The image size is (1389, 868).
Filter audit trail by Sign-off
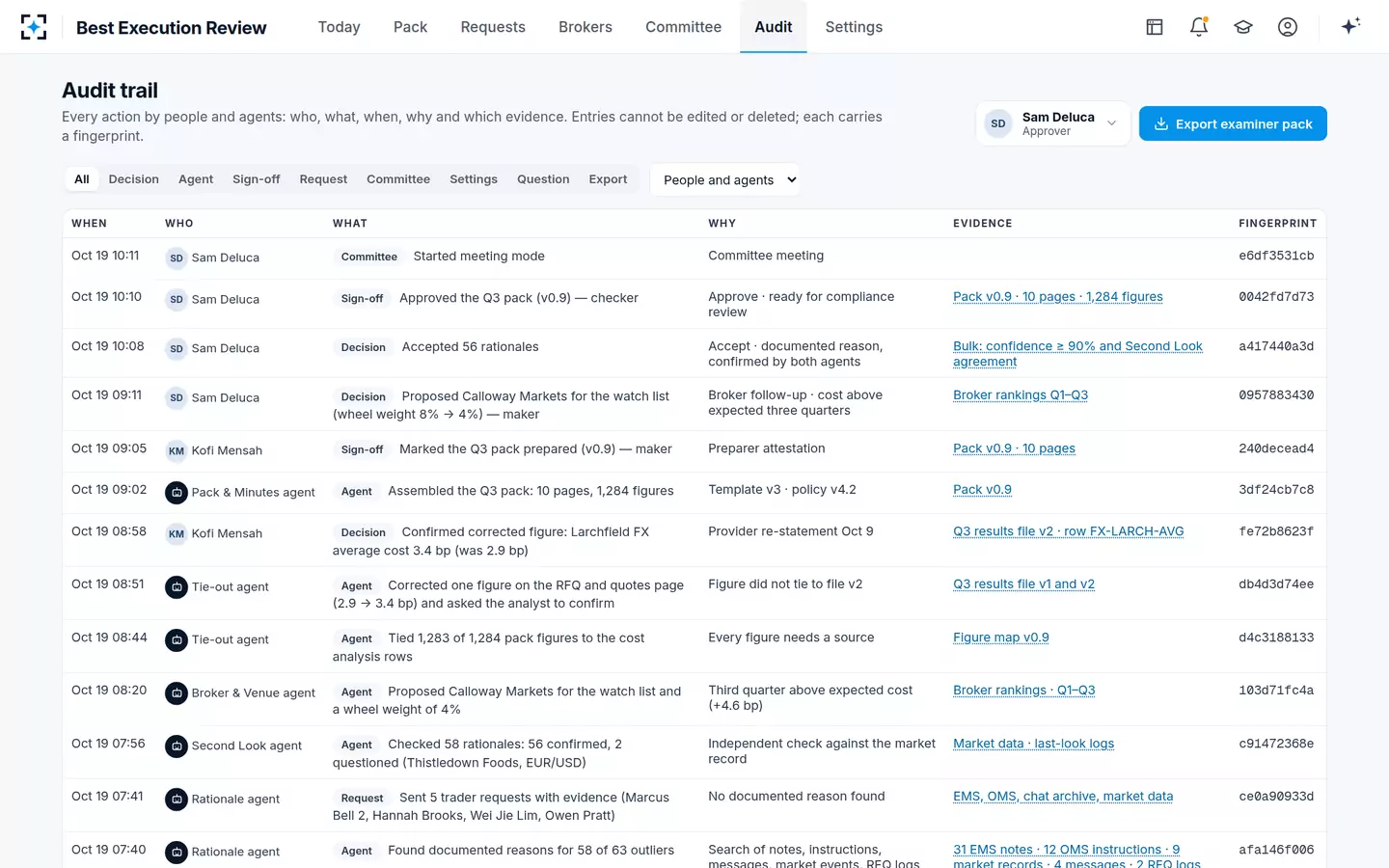(257, 179)
